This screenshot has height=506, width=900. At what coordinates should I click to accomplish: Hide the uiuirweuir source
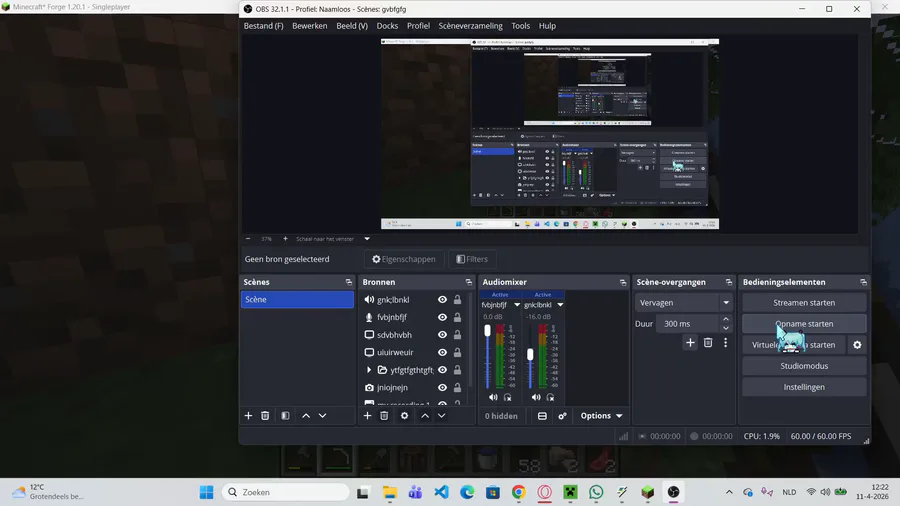click(x=442, y=352)
